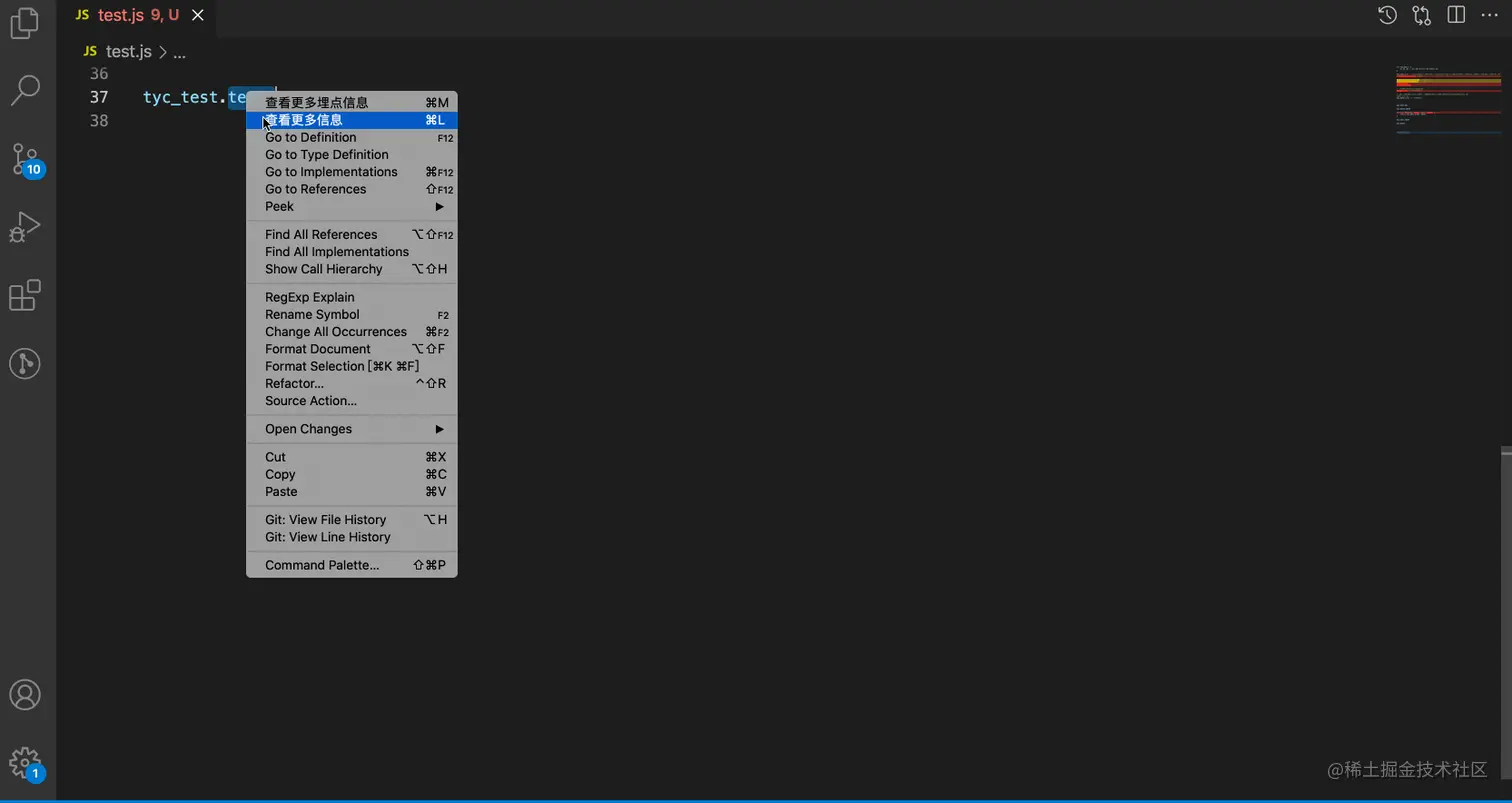Close the test.js tab
The width and height of the screenshot is (1512, 803).
pyautogui.click(x=198, y=15)
